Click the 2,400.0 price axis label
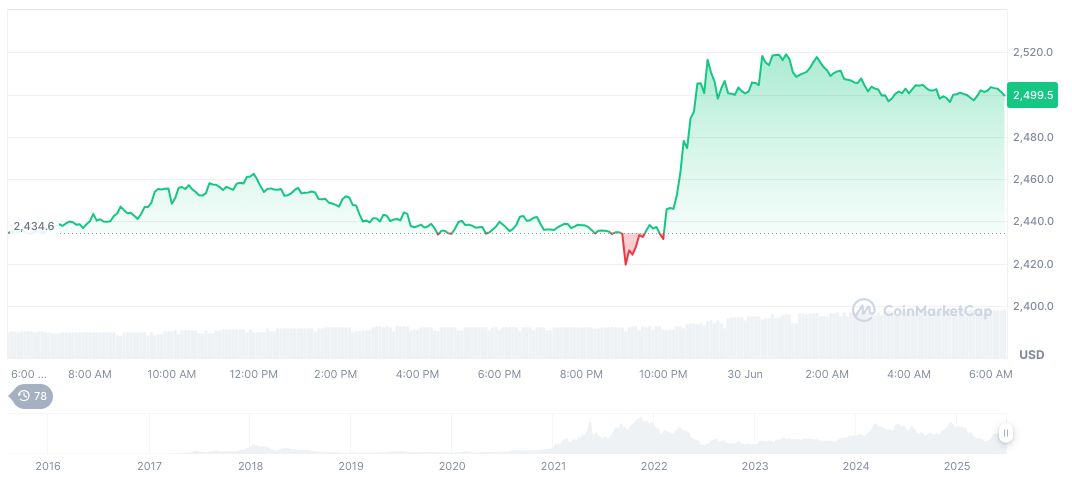 [x=1032, y=306]
